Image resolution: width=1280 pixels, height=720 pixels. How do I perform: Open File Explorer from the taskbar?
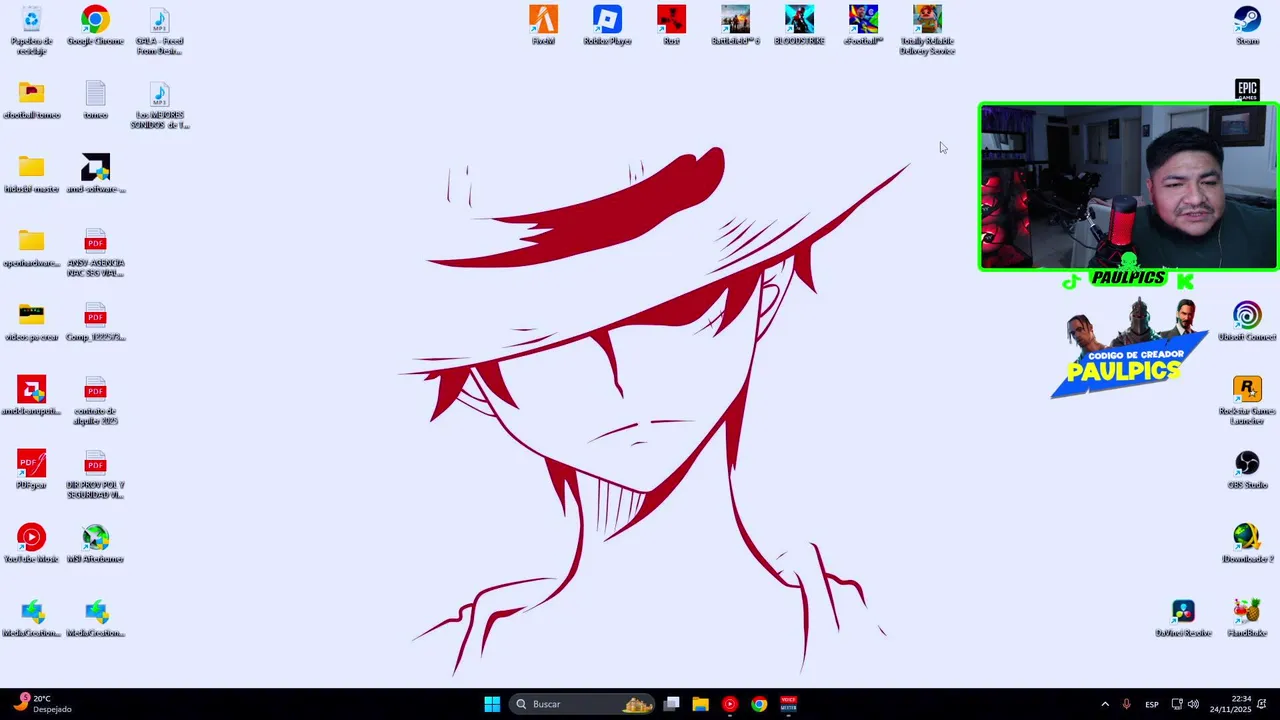(701, 704)
